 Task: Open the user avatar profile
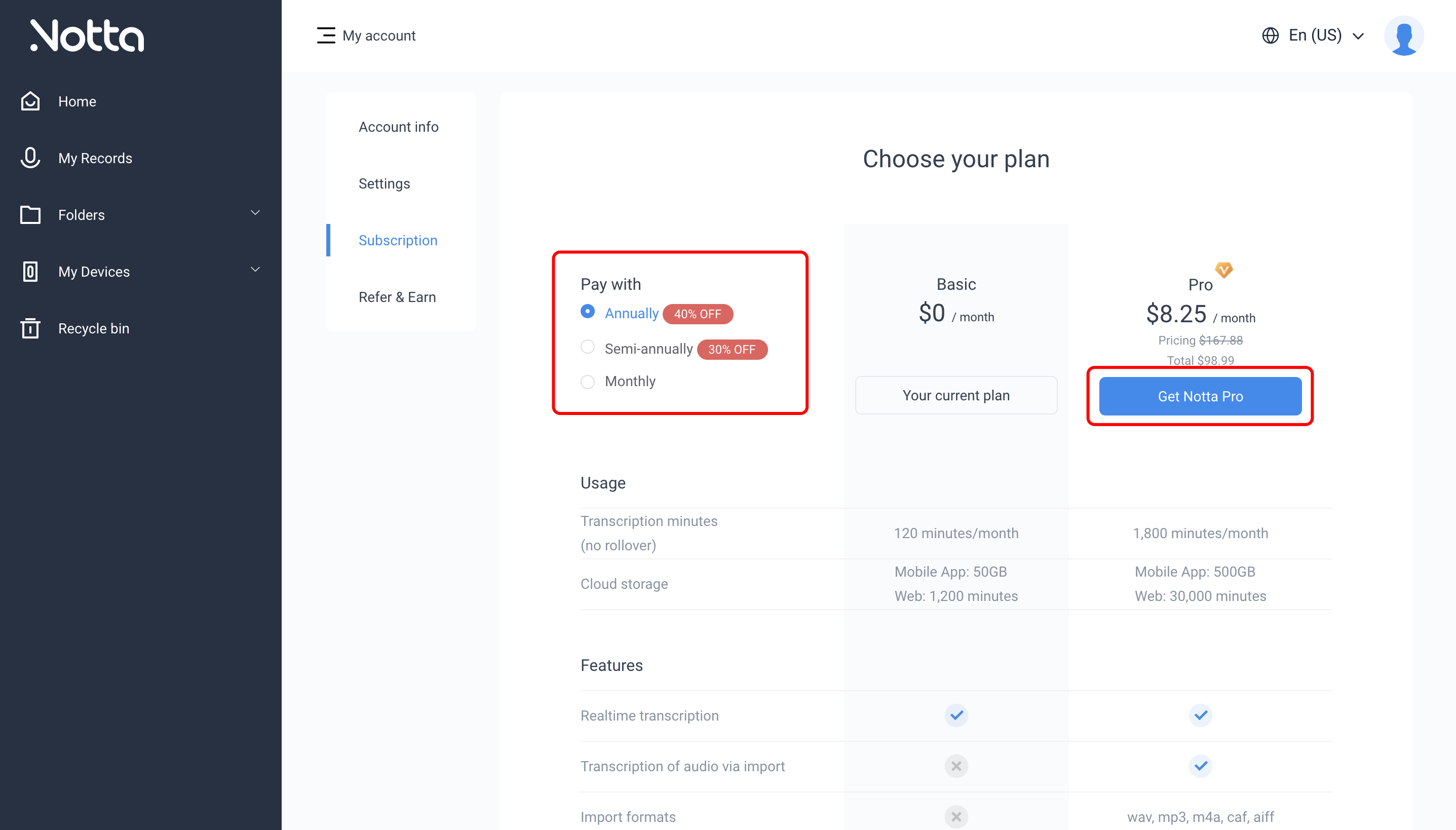1404,35
